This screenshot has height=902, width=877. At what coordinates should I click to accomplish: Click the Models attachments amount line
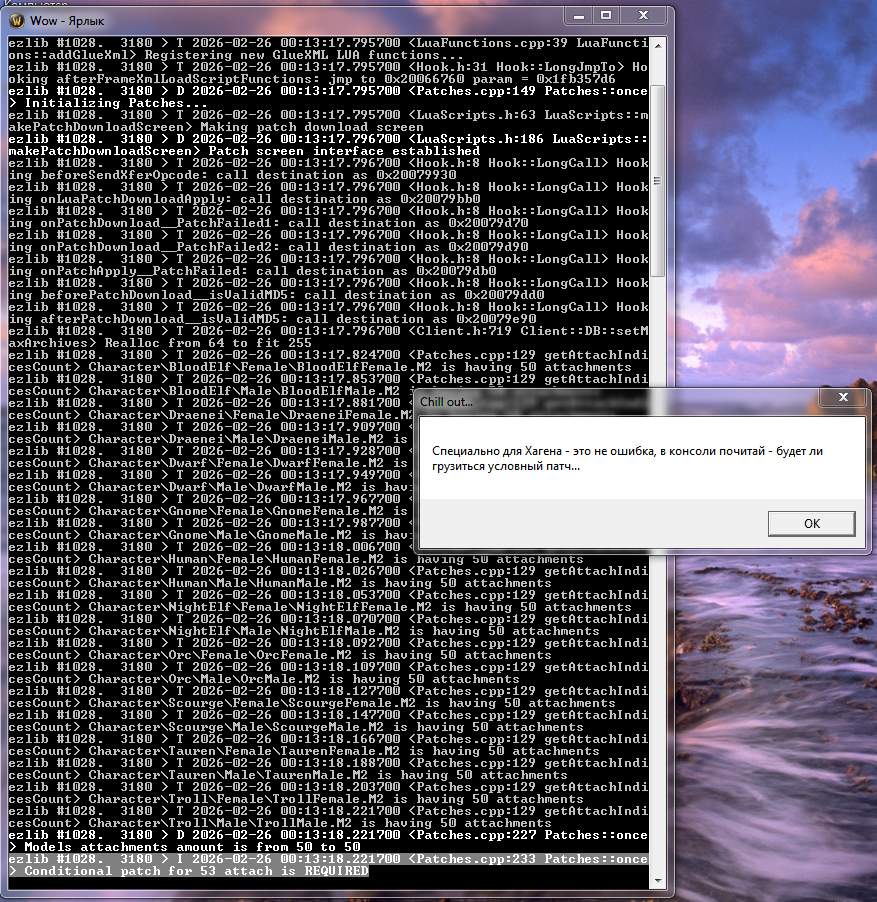180,846
